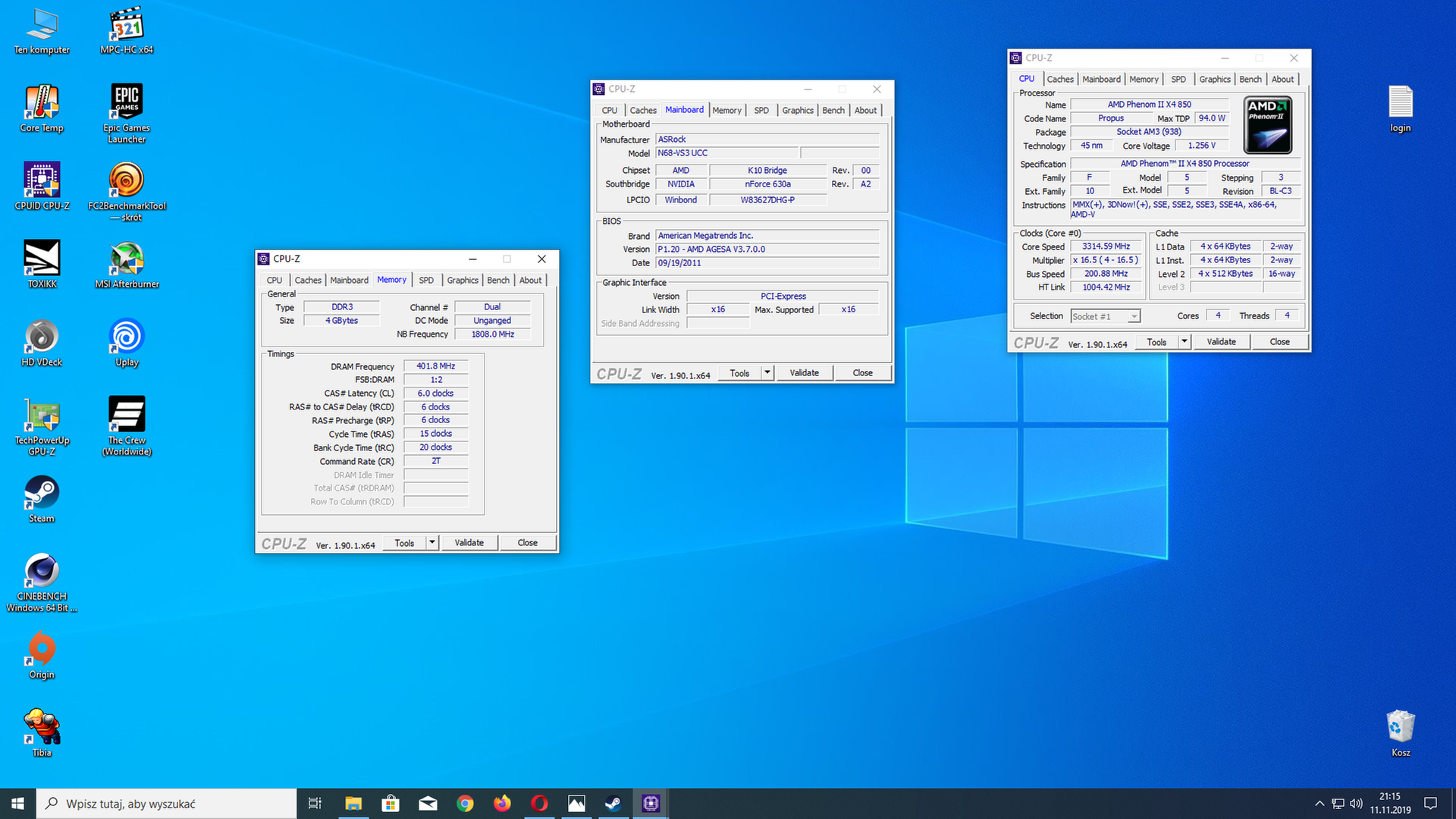This screenshot has width=1456, height=819.
Task: Select the TOXIKK desktop icon
Action: (42, 265)
